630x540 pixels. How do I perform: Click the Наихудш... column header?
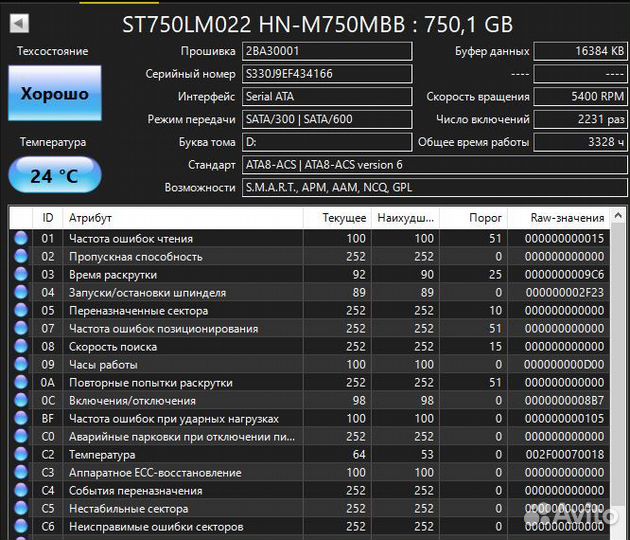coord(405,218)
